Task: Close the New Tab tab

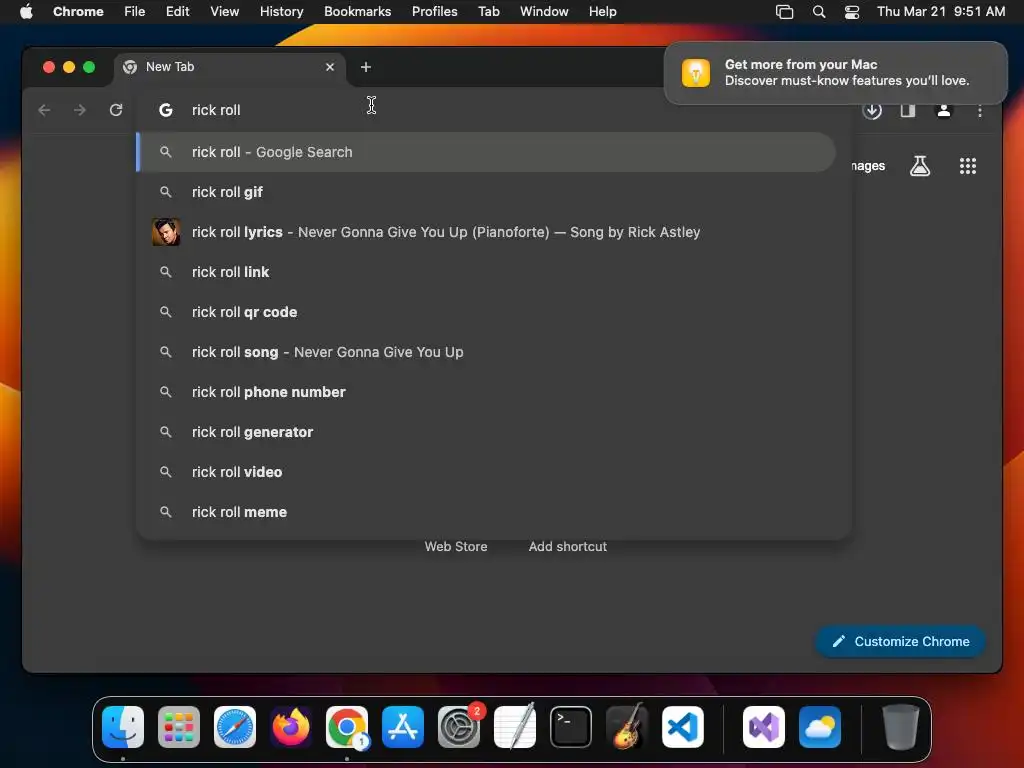Action: [330, 67]
